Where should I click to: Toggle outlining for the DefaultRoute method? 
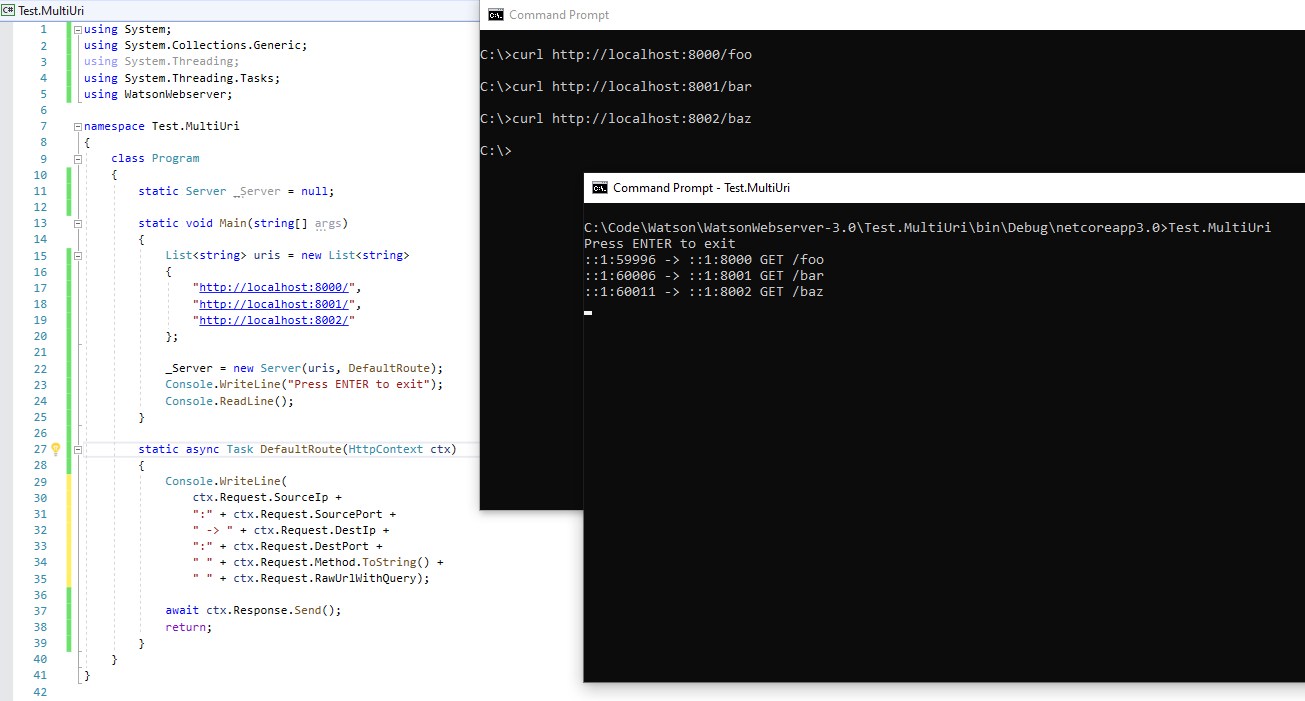(x=78, y=449)
